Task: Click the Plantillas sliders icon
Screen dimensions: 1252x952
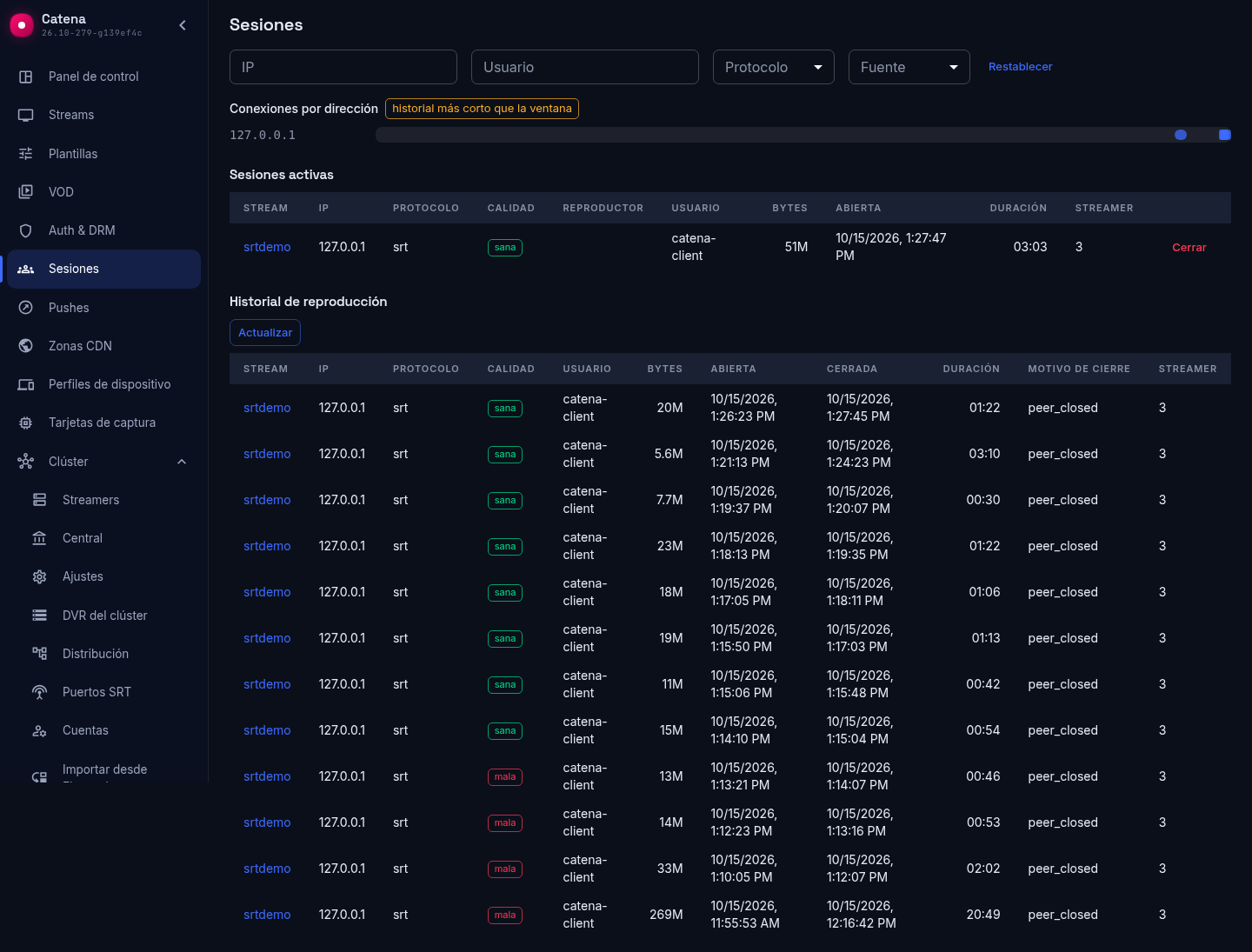Action: coord(26,154)
